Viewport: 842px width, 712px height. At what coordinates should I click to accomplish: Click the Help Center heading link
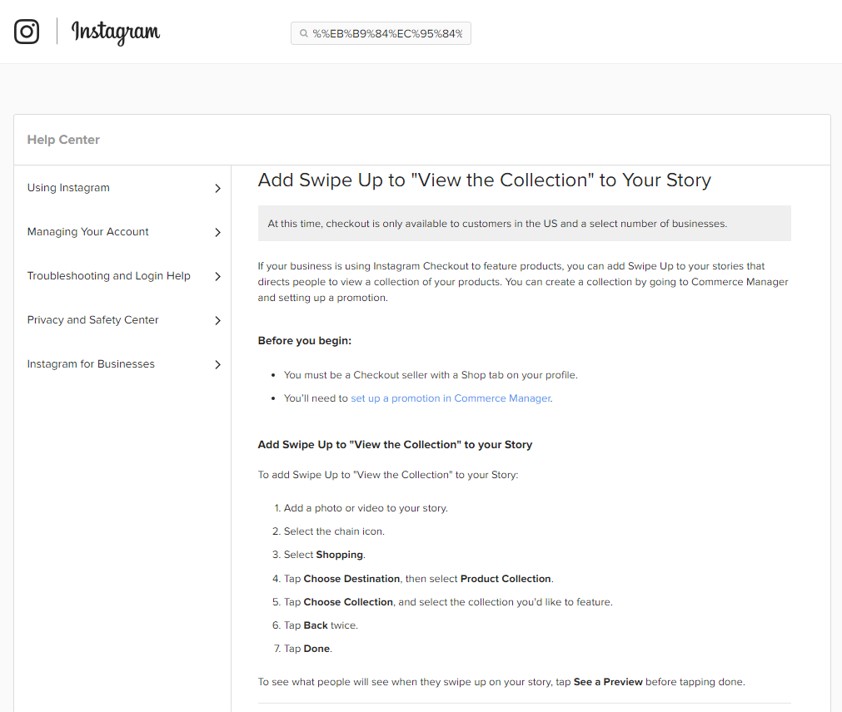point(63,140)
